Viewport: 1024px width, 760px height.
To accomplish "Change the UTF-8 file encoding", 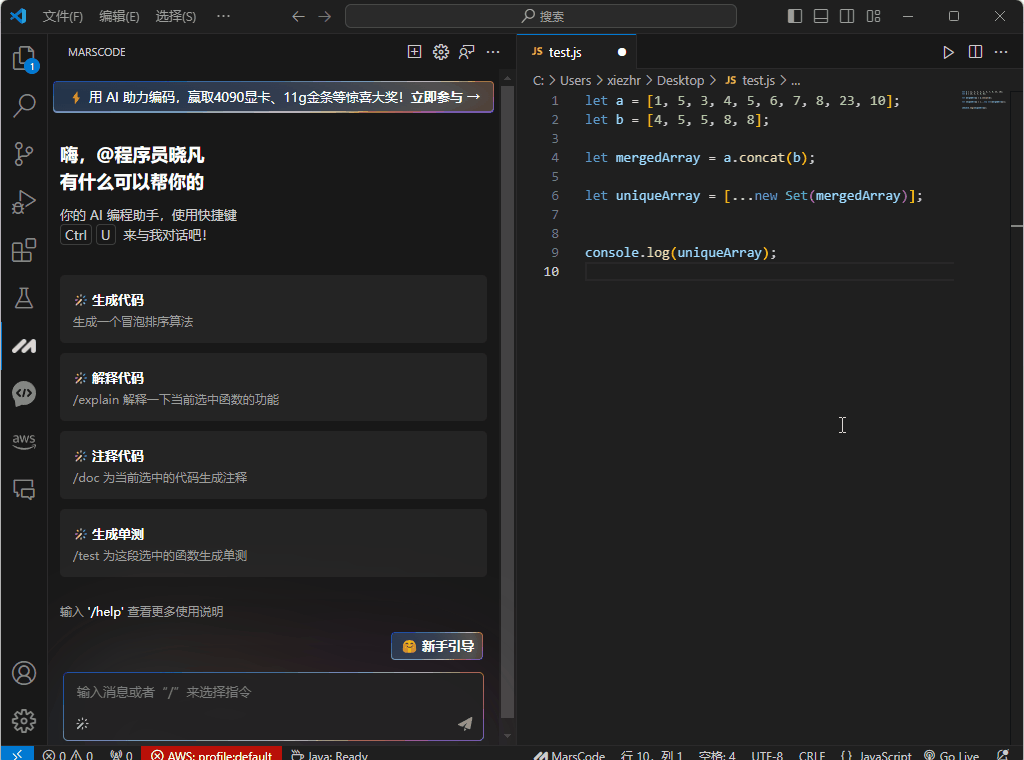I will tap(767, 755).
